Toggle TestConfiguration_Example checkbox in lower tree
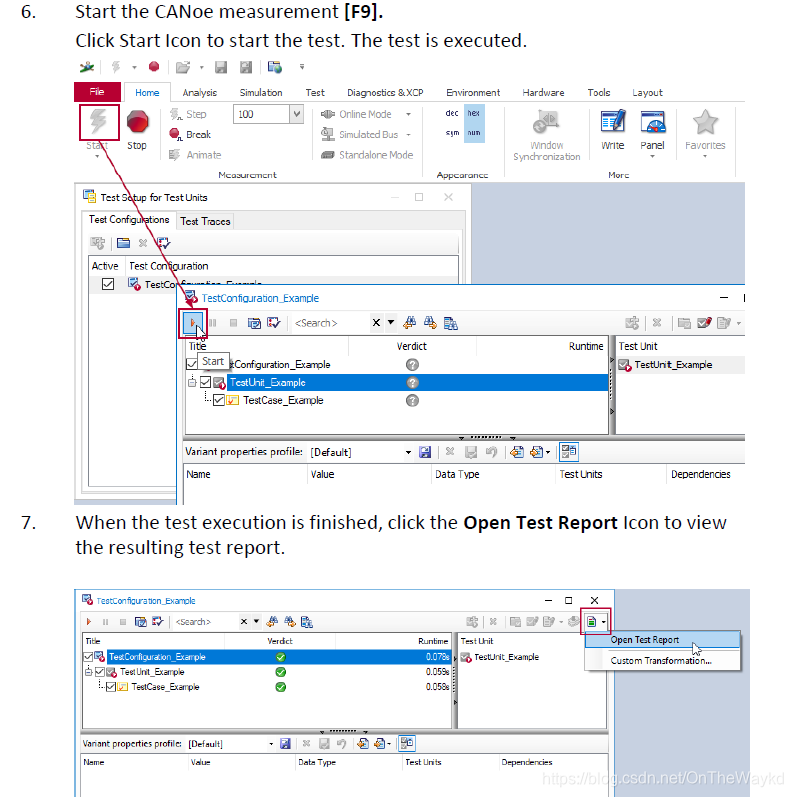793x797 pixels. tap(88, 657)
